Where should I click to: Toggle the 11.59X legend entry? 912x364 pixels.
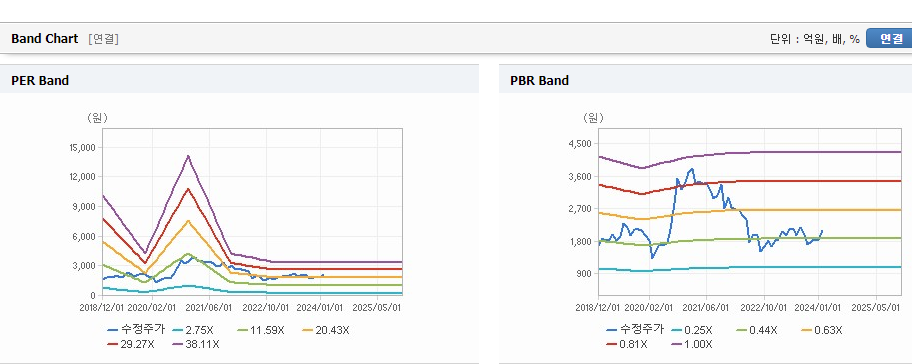click(261, 330)
